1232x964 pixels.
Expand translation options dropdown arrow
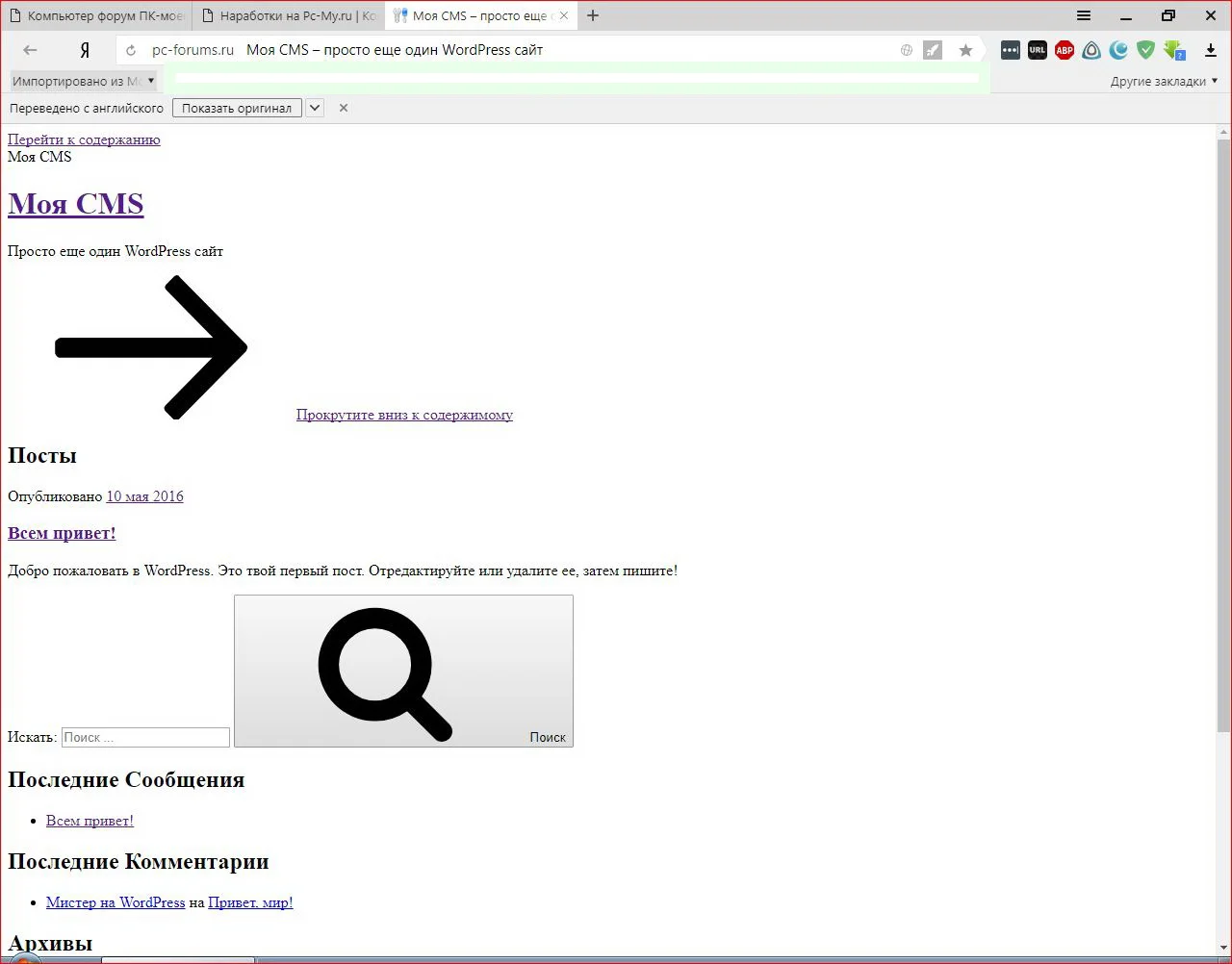point(315,108)
